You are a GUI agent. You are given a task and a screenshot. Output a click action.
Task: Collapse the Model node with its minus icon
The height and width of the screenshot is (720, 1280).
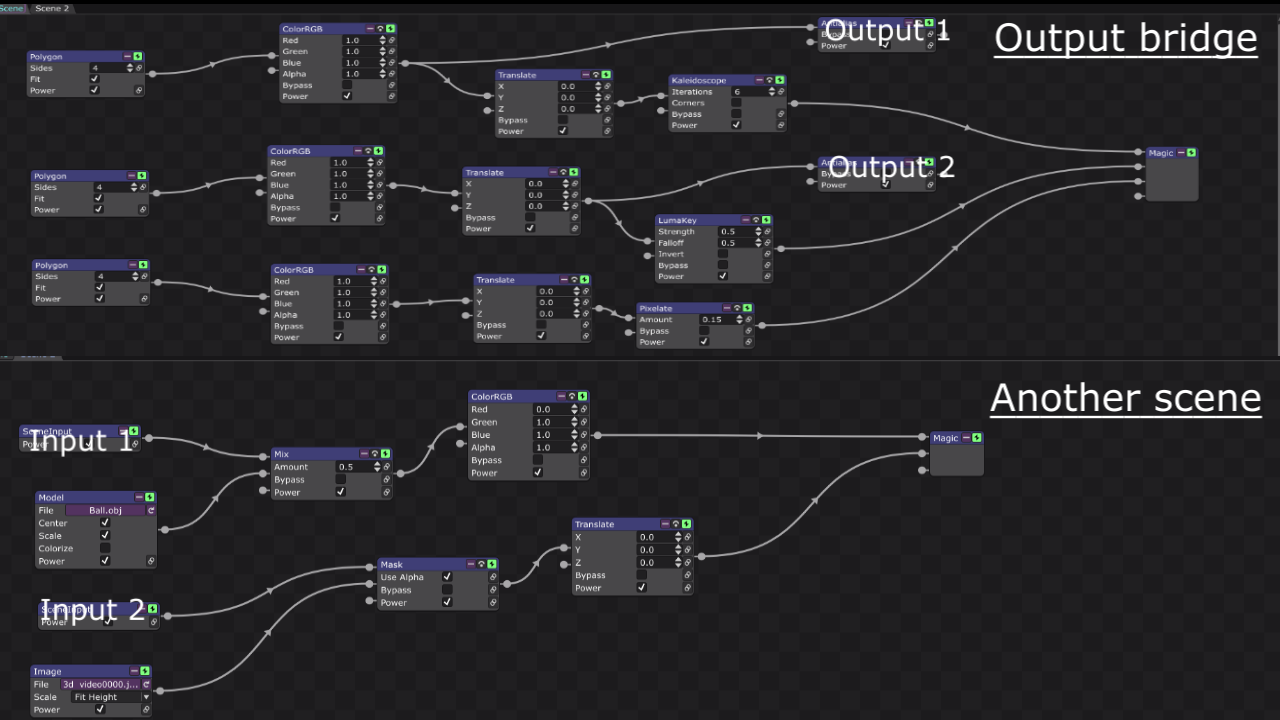pos(139,497)
